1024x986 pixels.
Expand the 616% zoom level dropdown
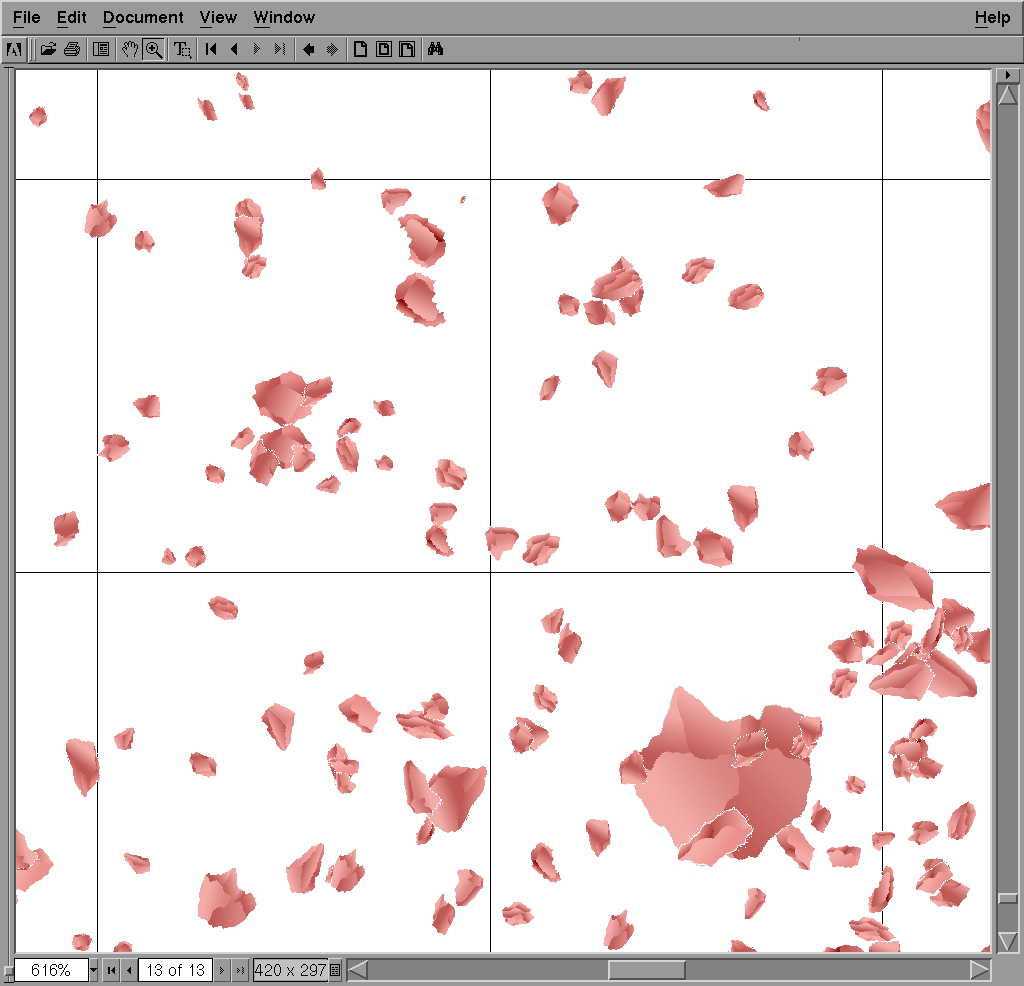pyautogui.click(x=94, y=970)
